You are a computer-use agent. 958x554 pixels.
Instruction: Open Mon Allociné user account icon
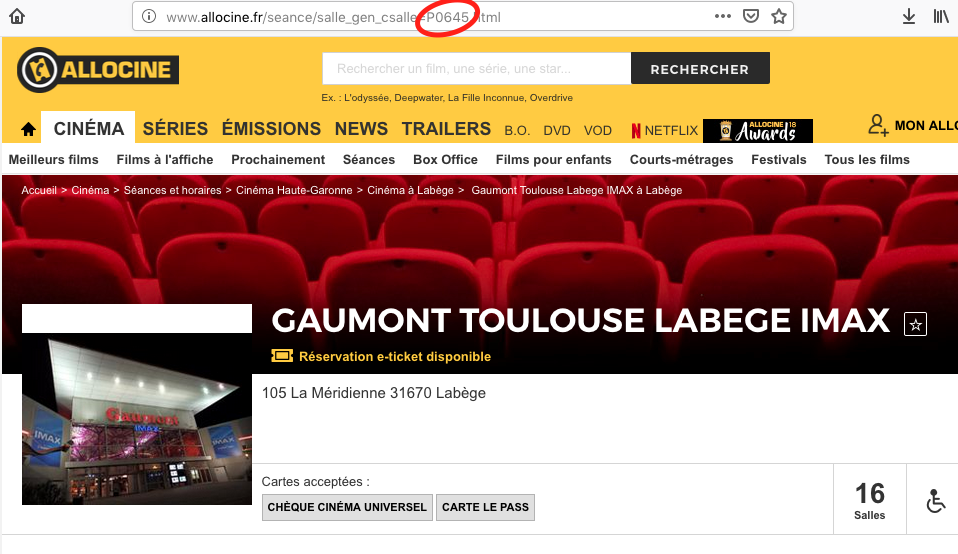point(878,125)
